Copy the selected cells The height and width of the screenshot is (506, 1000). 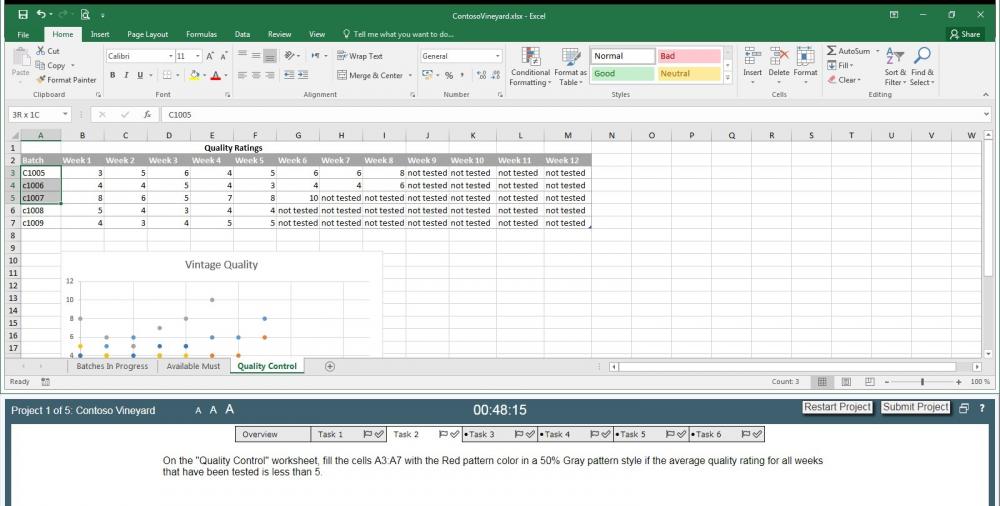[x=50, y=65]
